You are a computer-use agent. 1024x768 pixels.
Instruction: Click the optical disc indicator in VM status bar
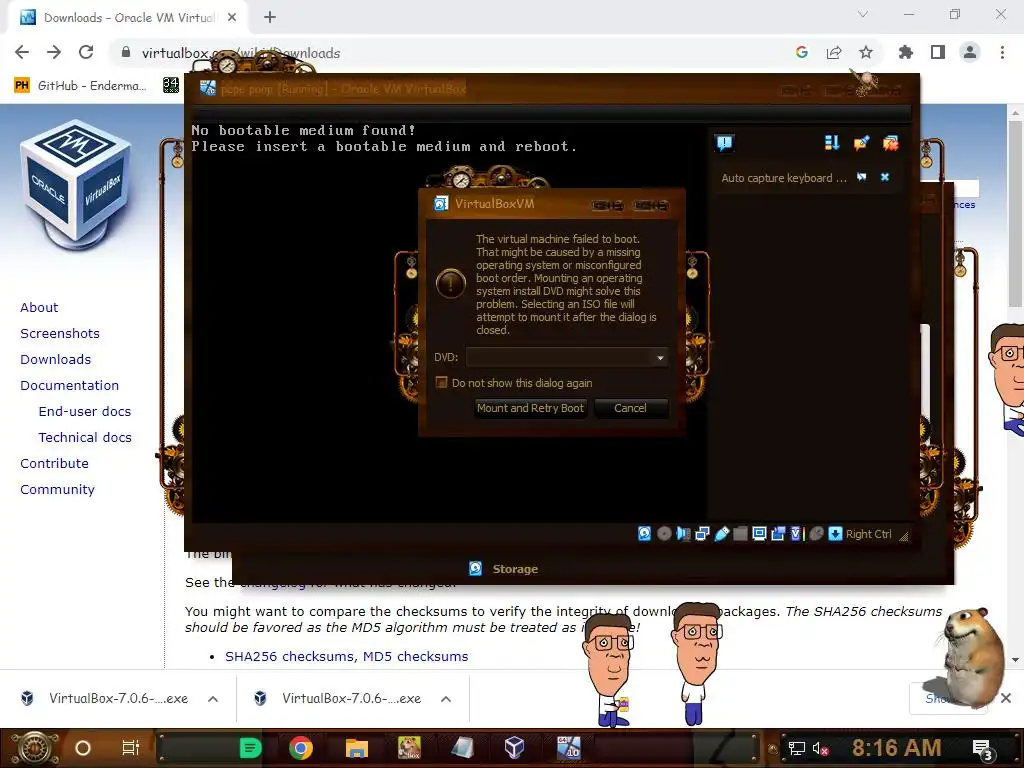tap(664, 534)
